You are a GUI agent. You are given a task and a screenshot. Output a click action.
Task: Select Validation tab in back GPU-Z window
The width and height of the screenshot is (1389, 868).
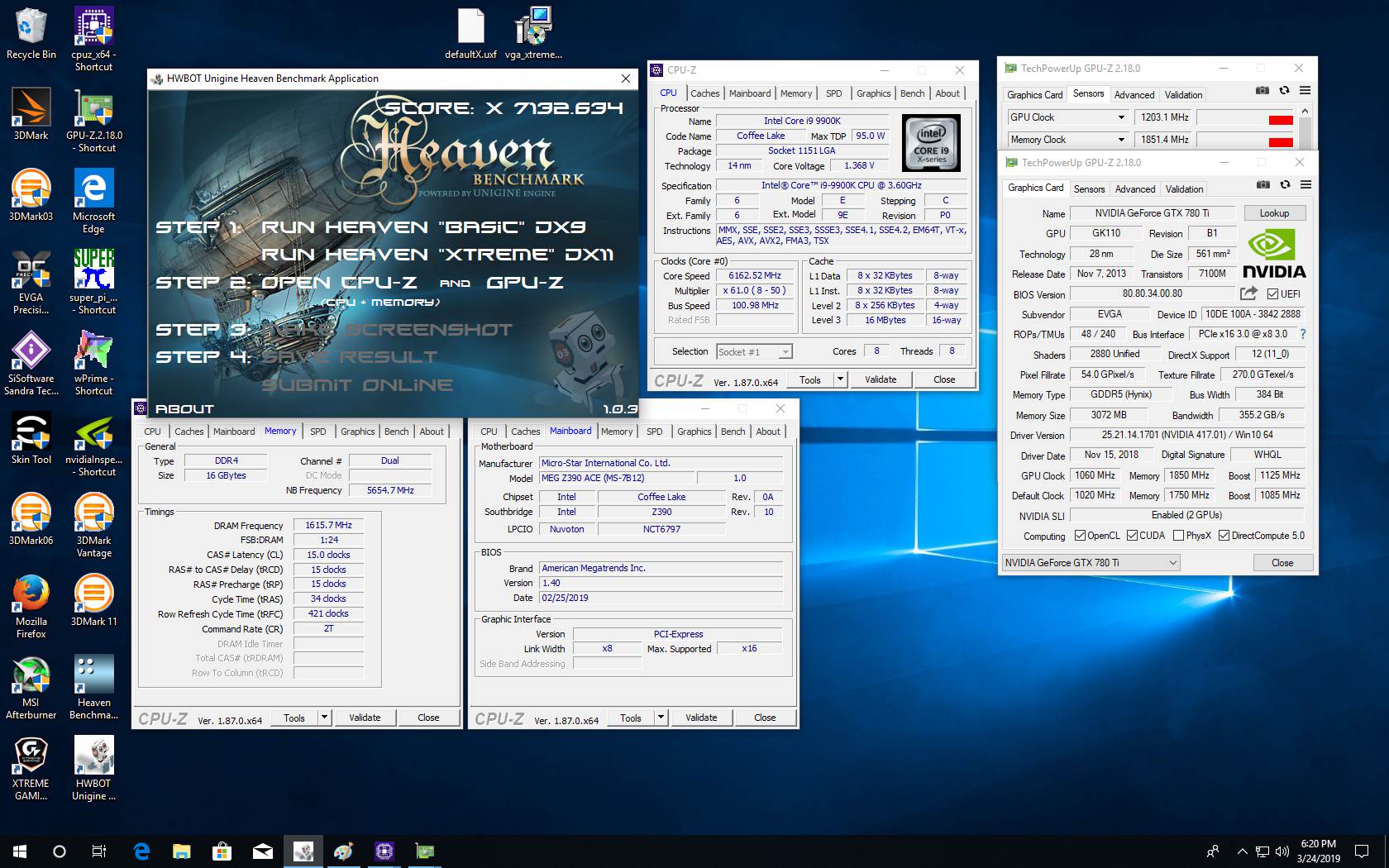click(x=1184, y=95)
